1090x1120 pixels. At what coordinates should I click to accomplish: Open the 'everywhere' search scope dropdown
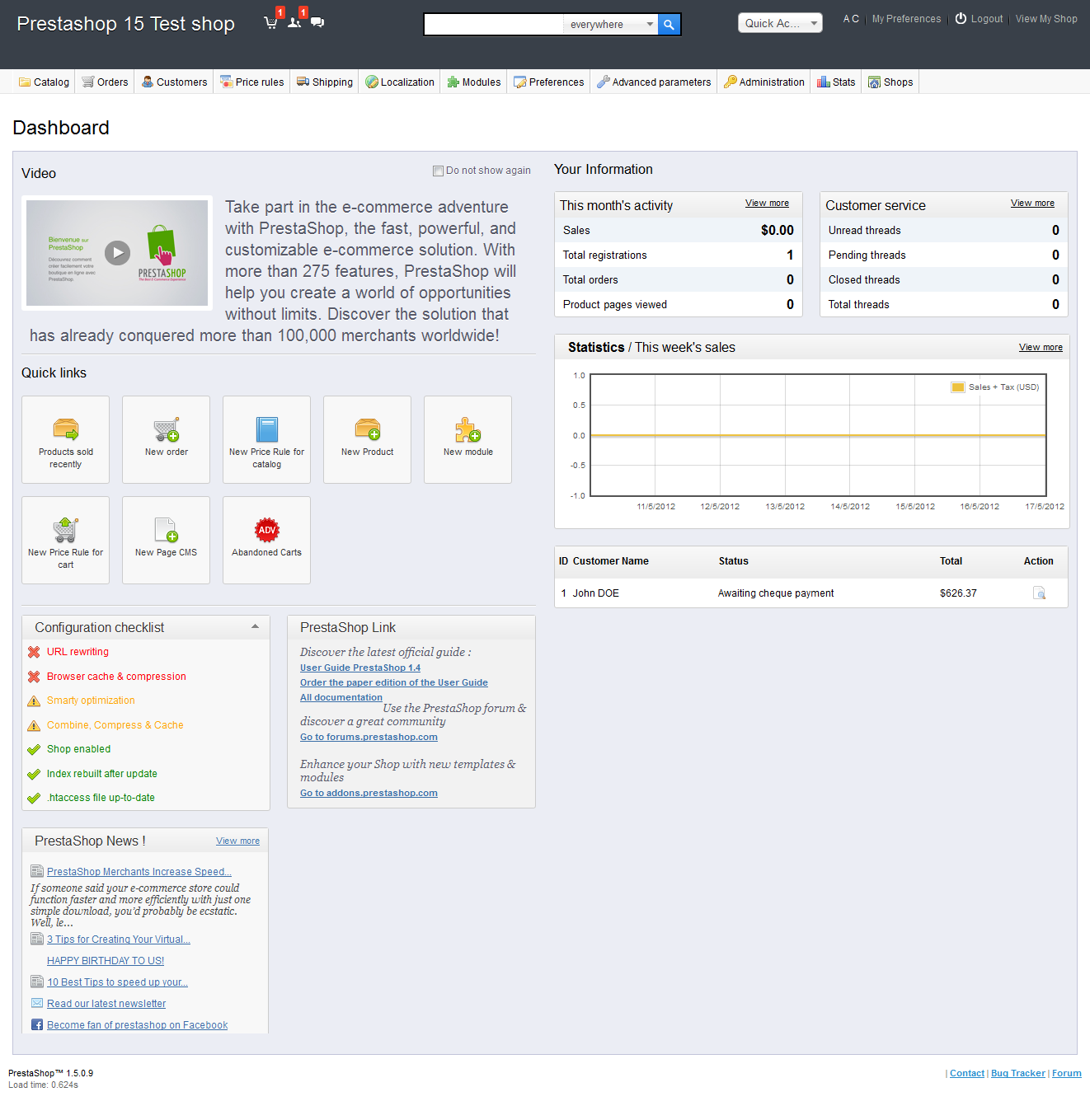click(x=611, y=25)
